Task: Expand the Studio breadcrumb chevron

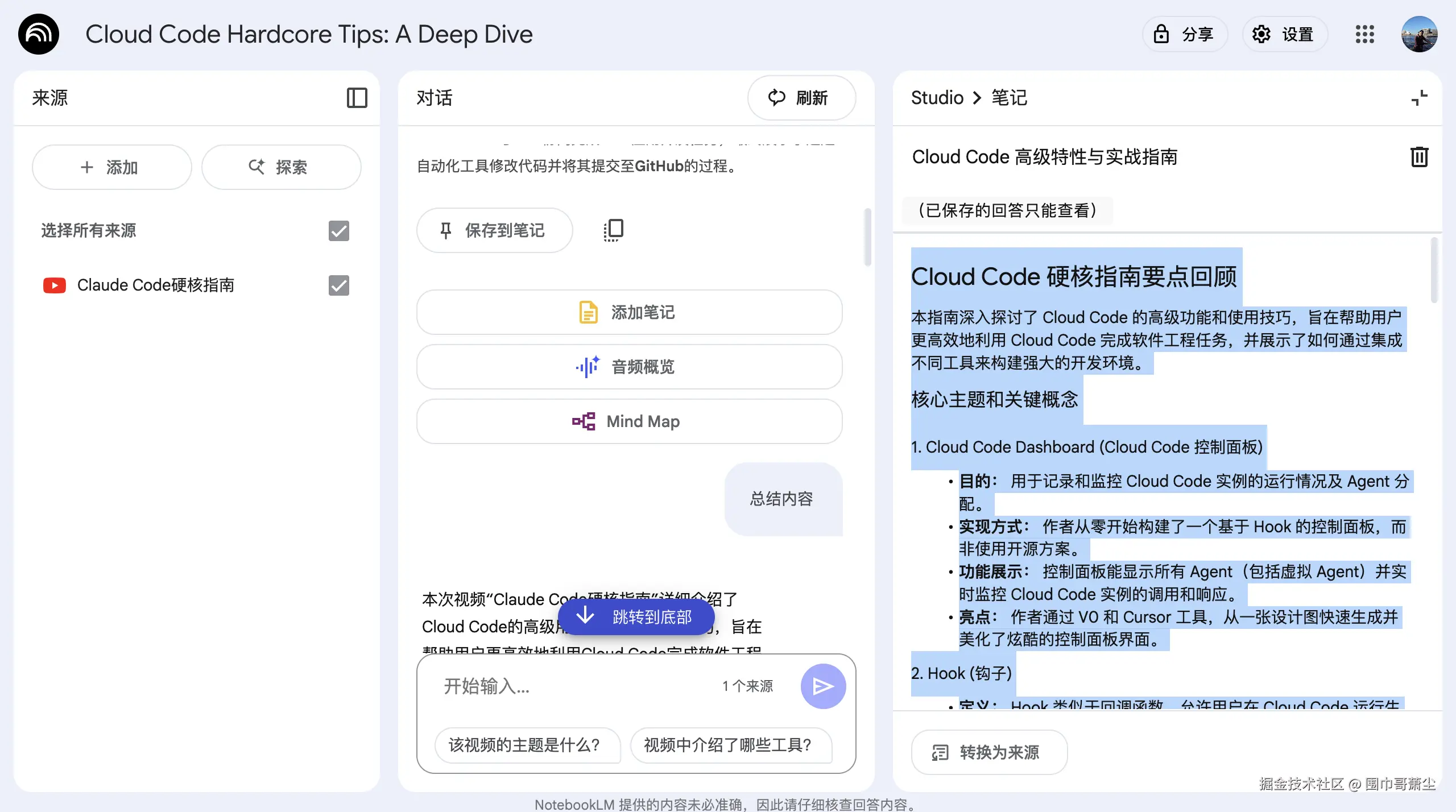Action: coord(977,97)
